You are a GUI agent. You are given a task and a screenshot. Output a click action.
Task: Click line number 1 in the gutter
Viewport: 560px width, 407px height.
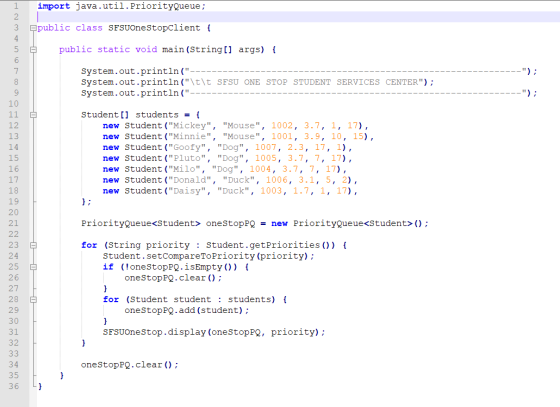click(x=16, y=6)
